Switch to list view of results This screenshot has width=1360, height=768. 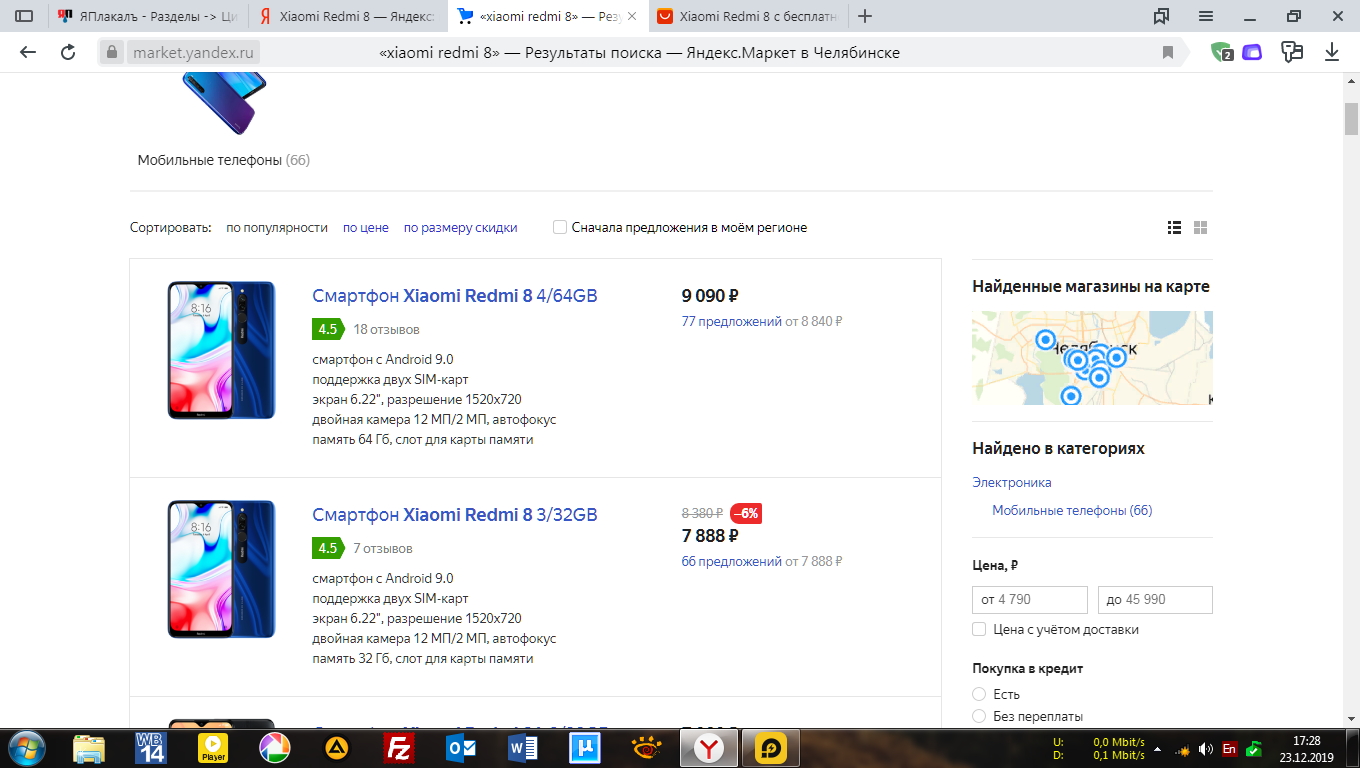(1175, 228)
